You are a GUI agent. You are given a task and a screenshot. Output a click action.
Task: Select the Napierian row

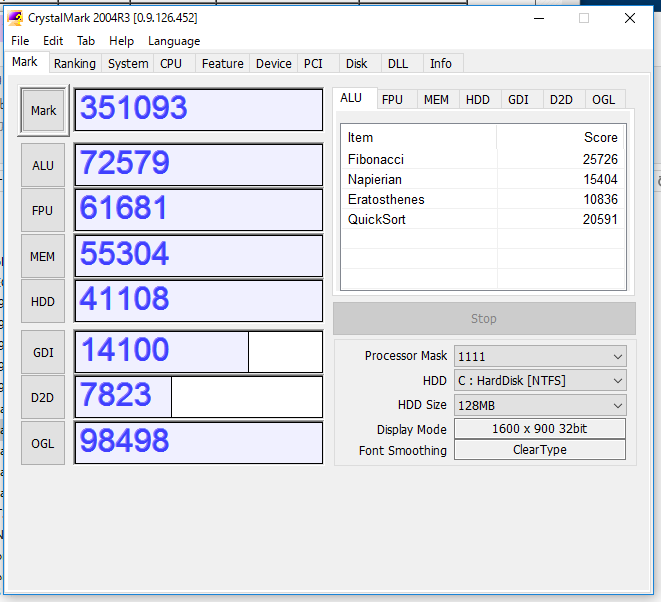(483, 179)
